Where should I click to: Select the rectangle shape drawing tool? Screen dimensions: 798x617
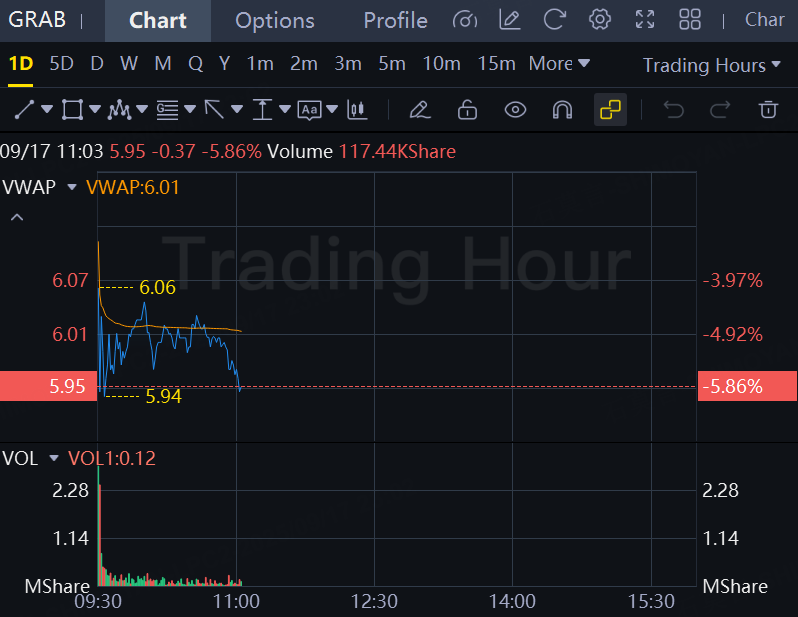(x=72, y=109)
